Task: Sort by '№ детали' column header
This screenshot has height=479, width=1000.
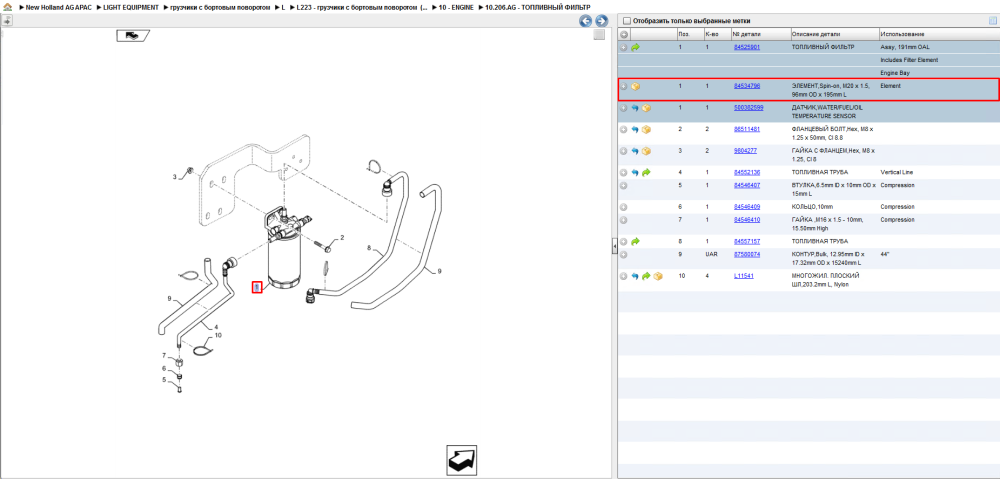Action: pyautogui.click(x=746, y=34)
